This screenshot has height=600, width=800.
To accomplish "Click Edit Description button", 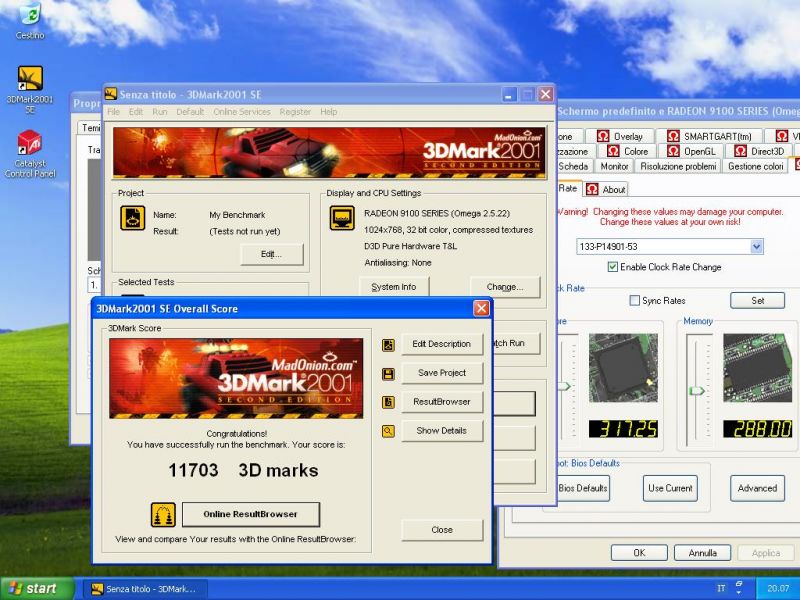I will (442, 344).
